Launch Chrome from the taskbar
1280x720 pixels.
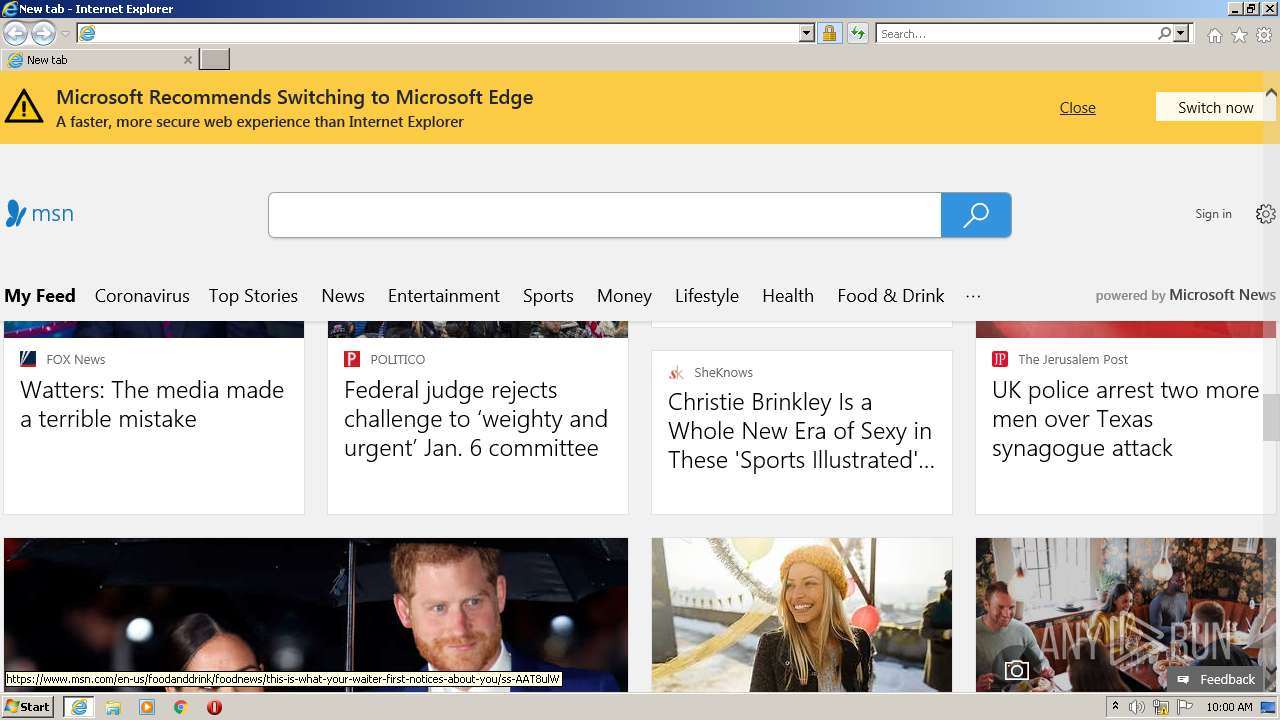point(181,707)
